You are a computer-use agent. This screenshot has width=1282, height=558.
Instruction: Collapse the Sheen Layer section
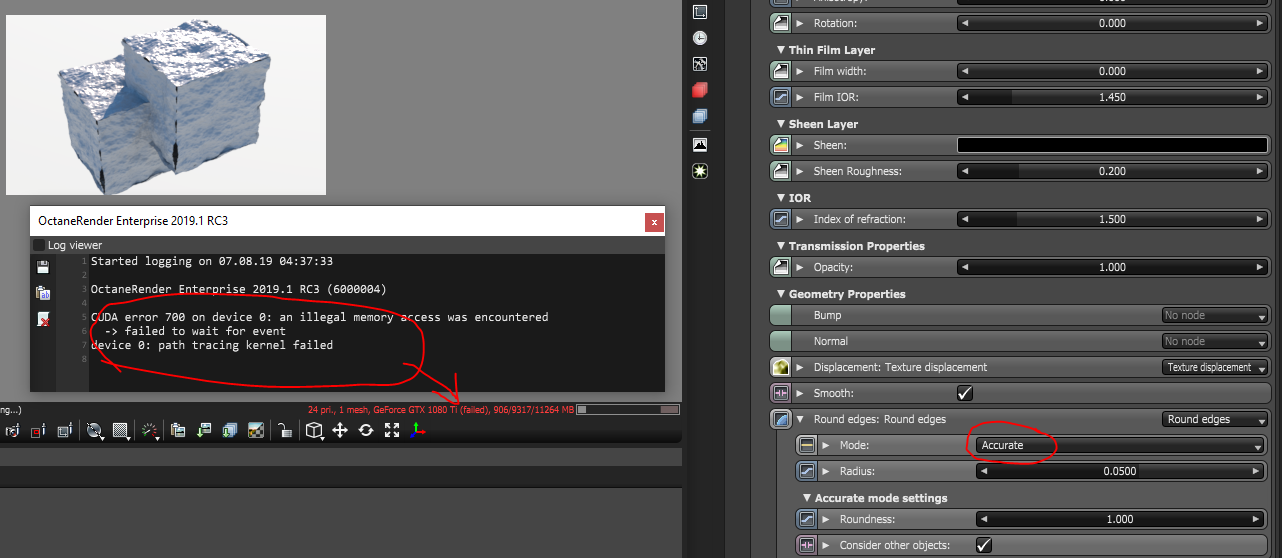click(x=781, y=124)
